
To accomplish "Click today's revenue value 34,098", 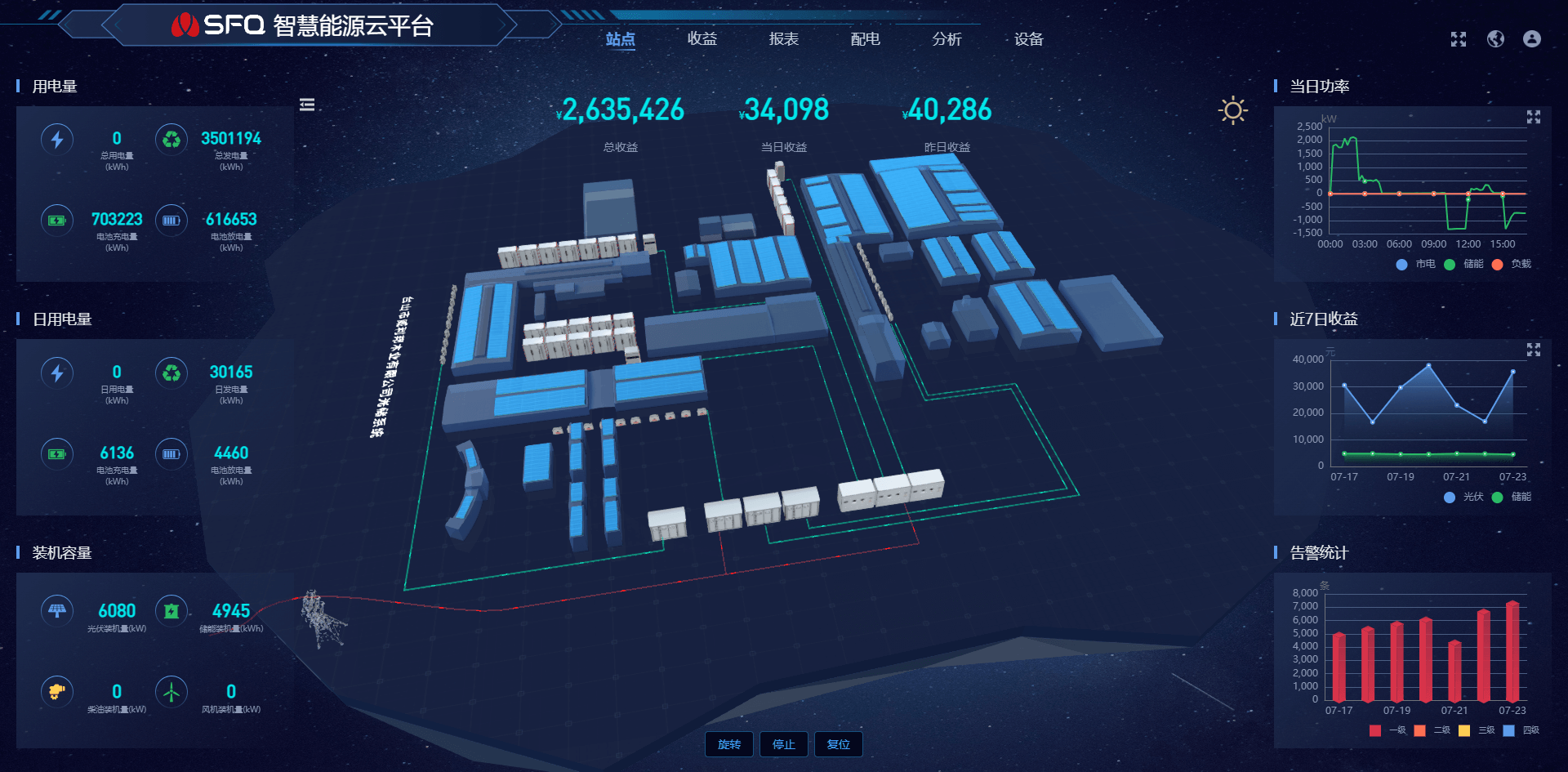I will pos(785,109).
